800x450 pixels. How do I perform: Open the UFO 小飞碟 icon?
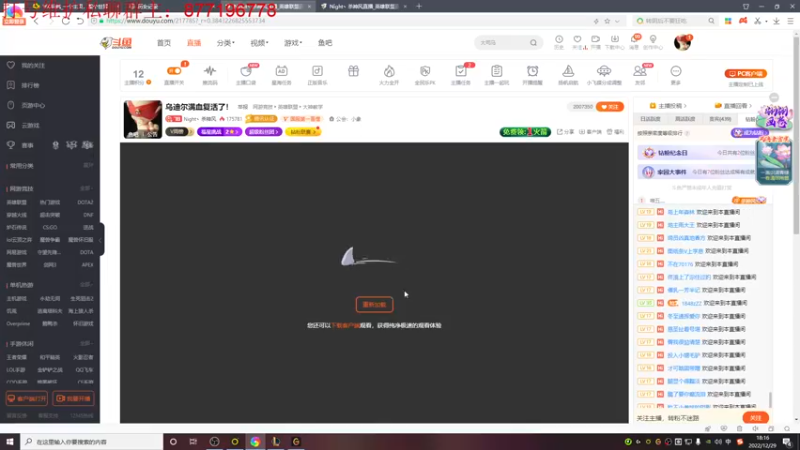[604, 71]
